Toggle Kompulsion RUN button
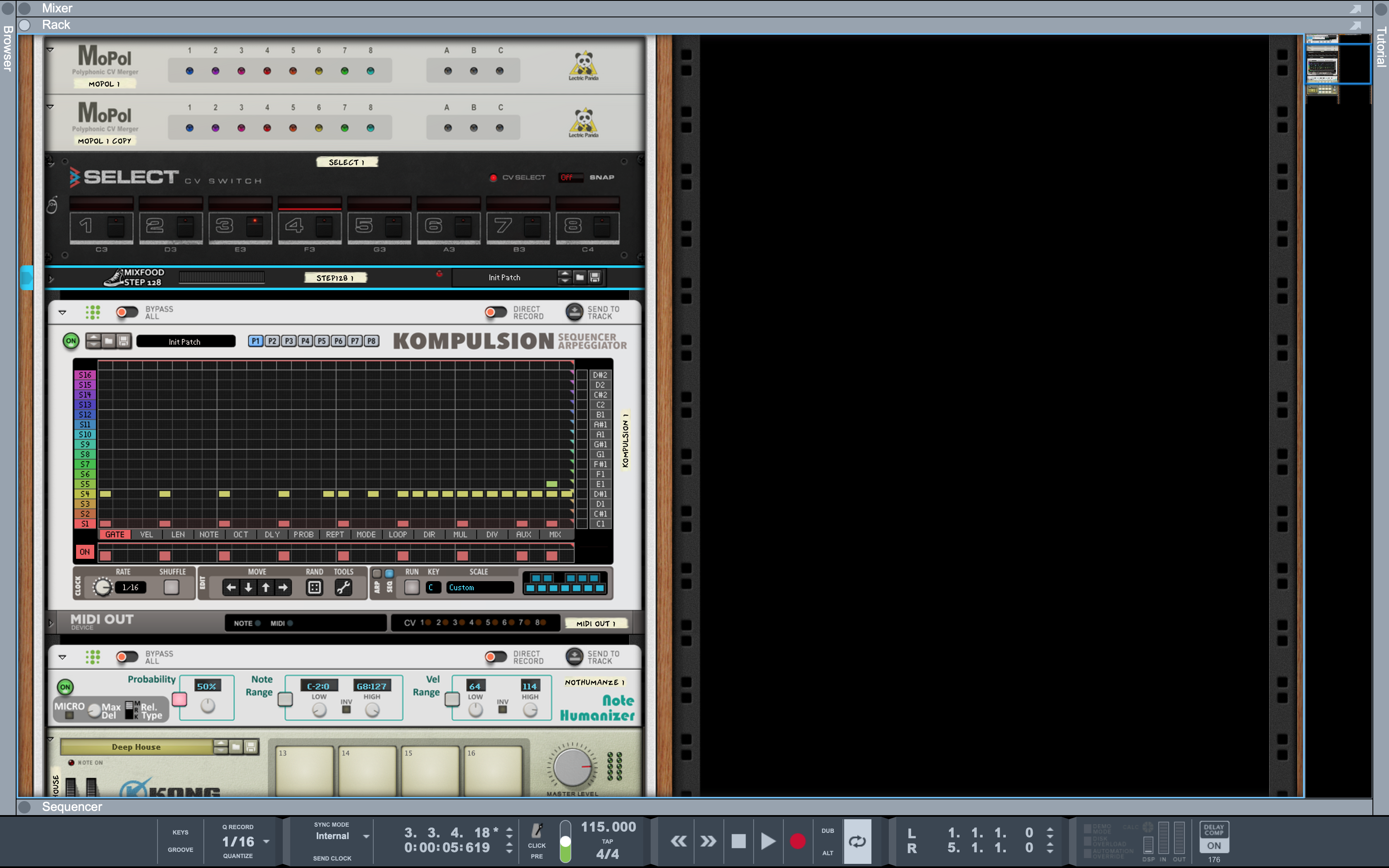Image resolution: width=1389 pixels, height=868 pixels. [412, 587]
